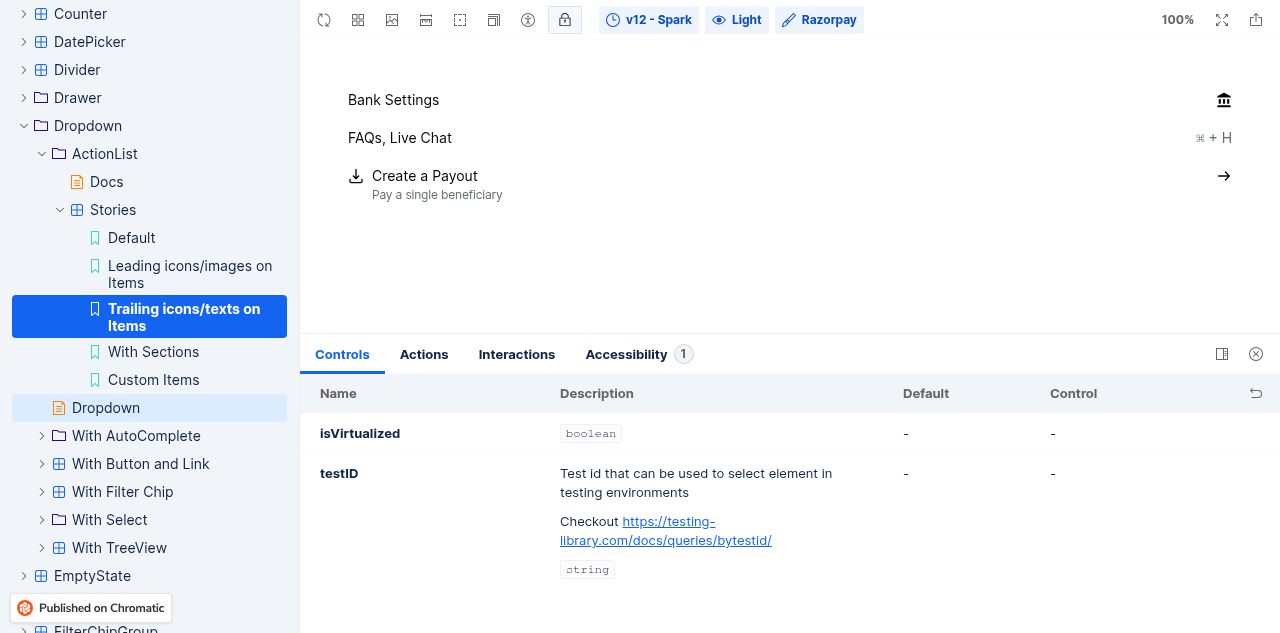Switch to the Actions tab
The width and height of the screenshot is (1280, 633).
click(424, 355)
